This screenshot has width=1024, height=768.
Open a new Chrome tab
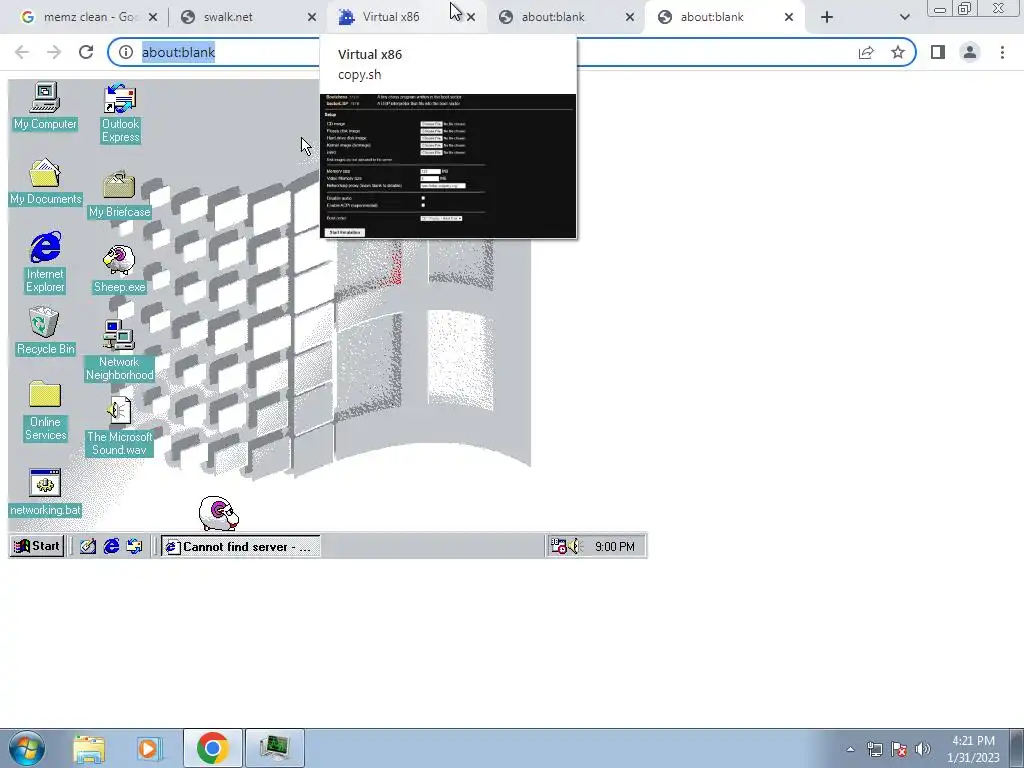coord(827,17)
